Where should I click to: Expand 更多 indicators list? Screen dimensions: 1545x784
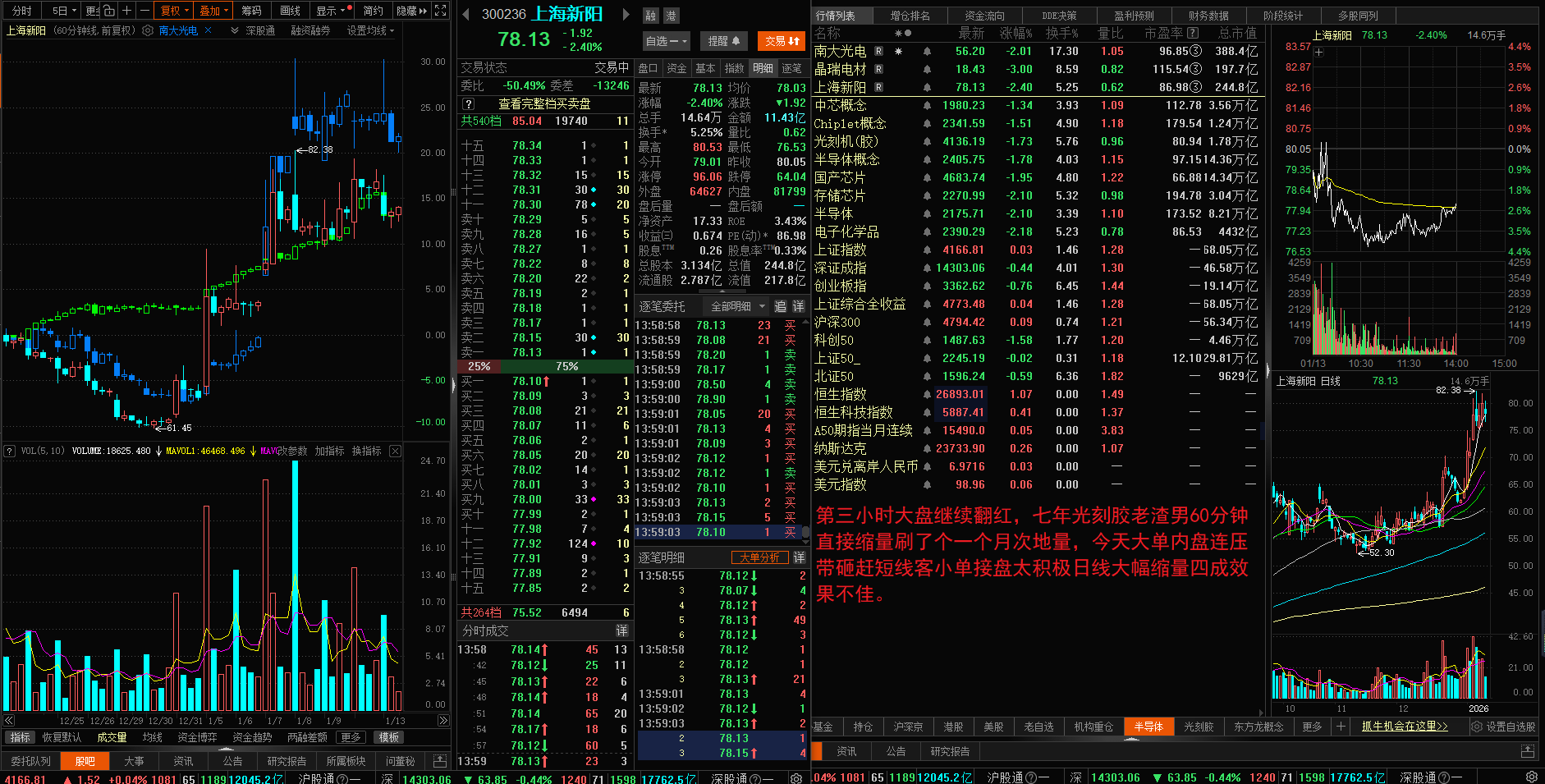(x=351, y=737)
